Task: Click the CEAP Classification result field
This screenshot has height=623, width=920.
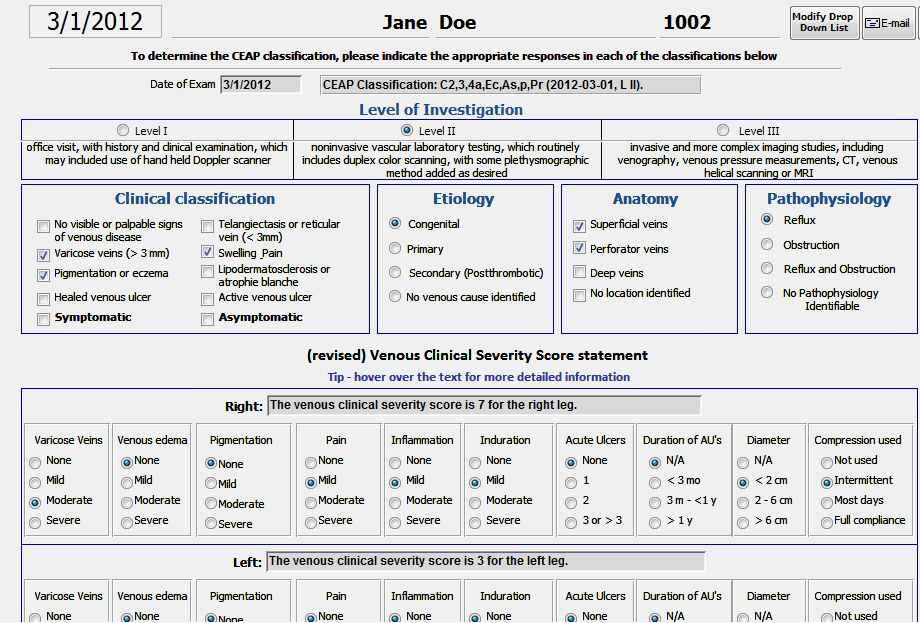Action: (x=510, y=84)
